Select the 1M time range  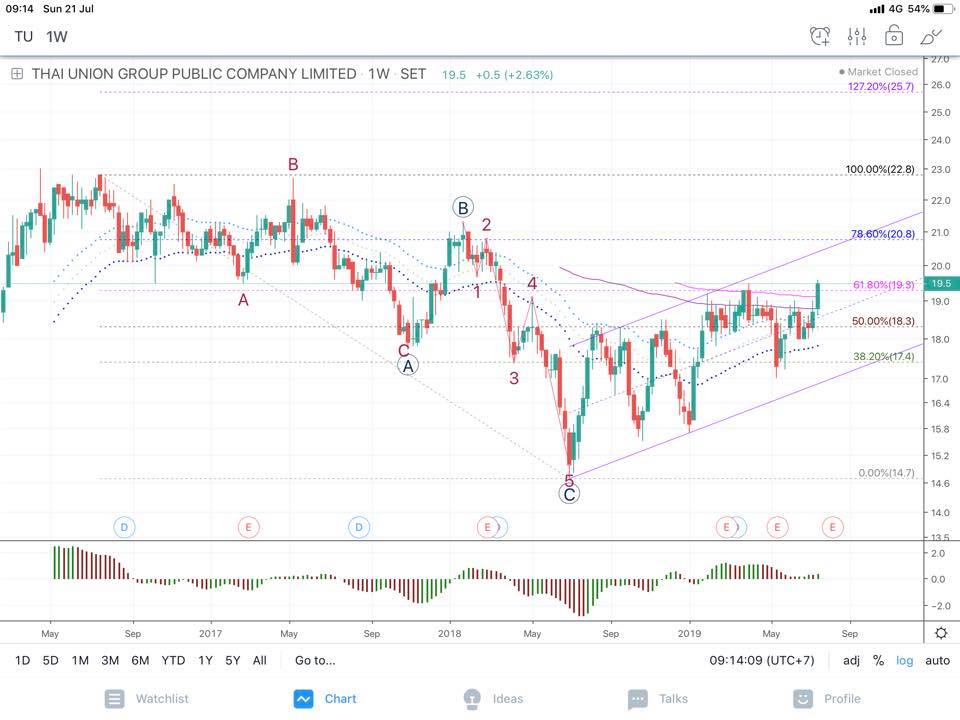pyautogui.click(x=80, y=660)
